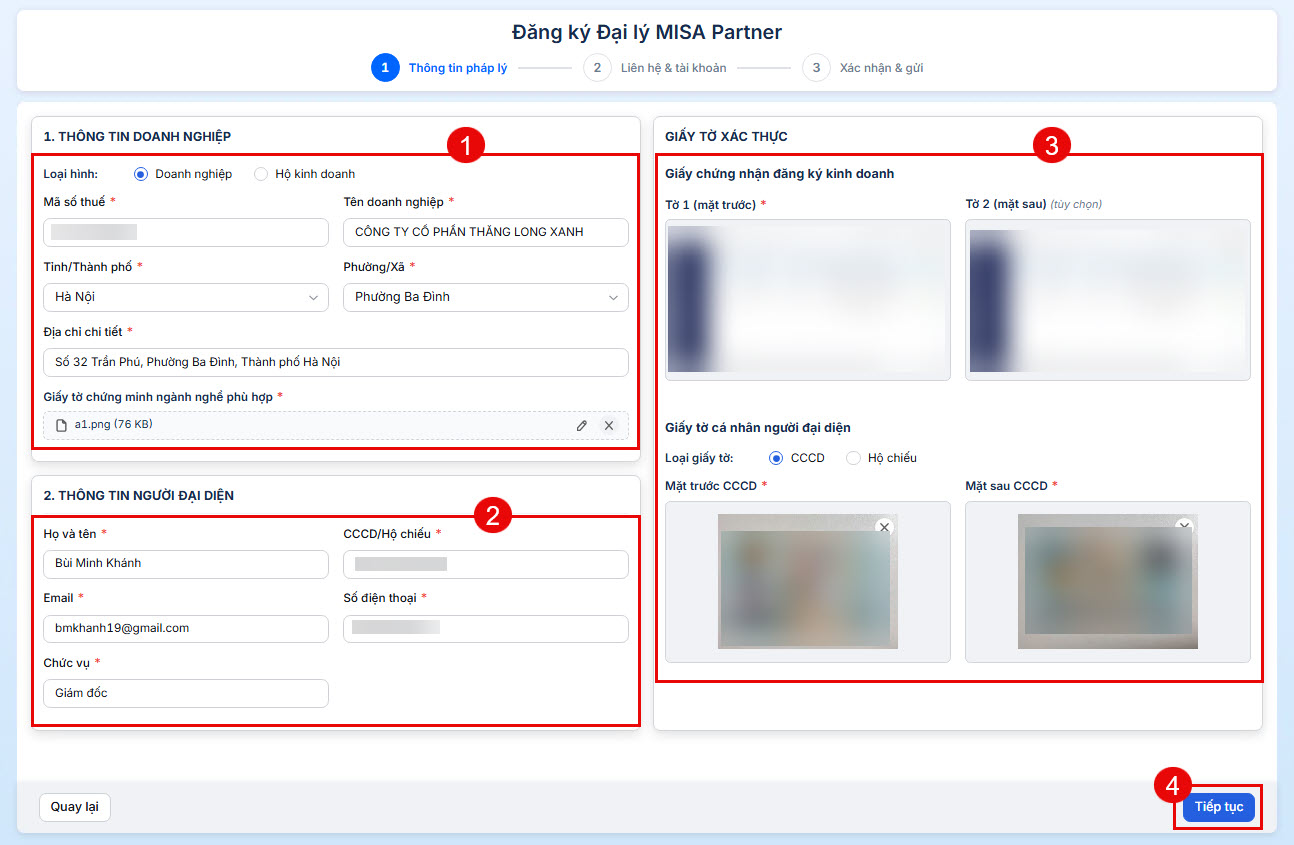Open the Tờ 1 (mặt trước) document preview
Screen dimensions: 1294x845
[808, 300]
